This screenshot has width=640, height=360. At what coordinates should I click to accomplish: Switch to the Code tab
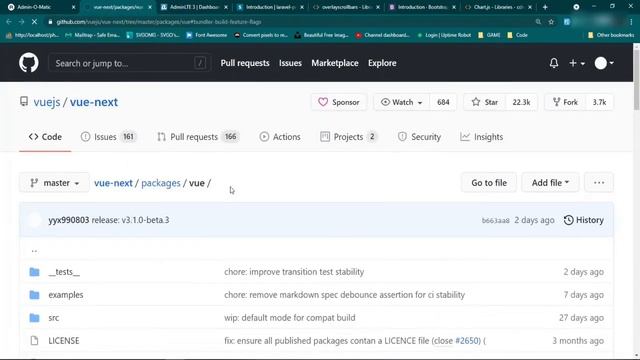pyautogui.click(x=45, y=137)
